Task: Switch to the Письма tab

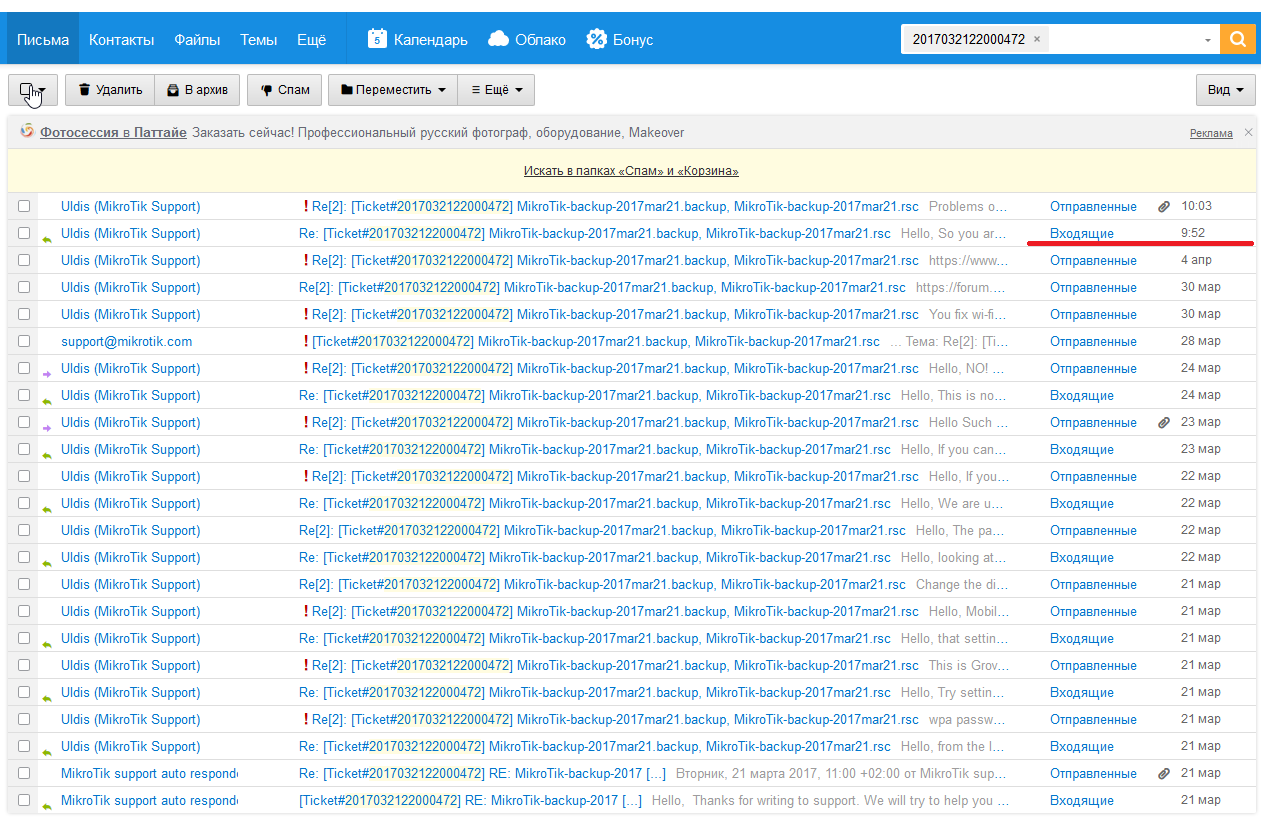Action: [x=43, y=40]
